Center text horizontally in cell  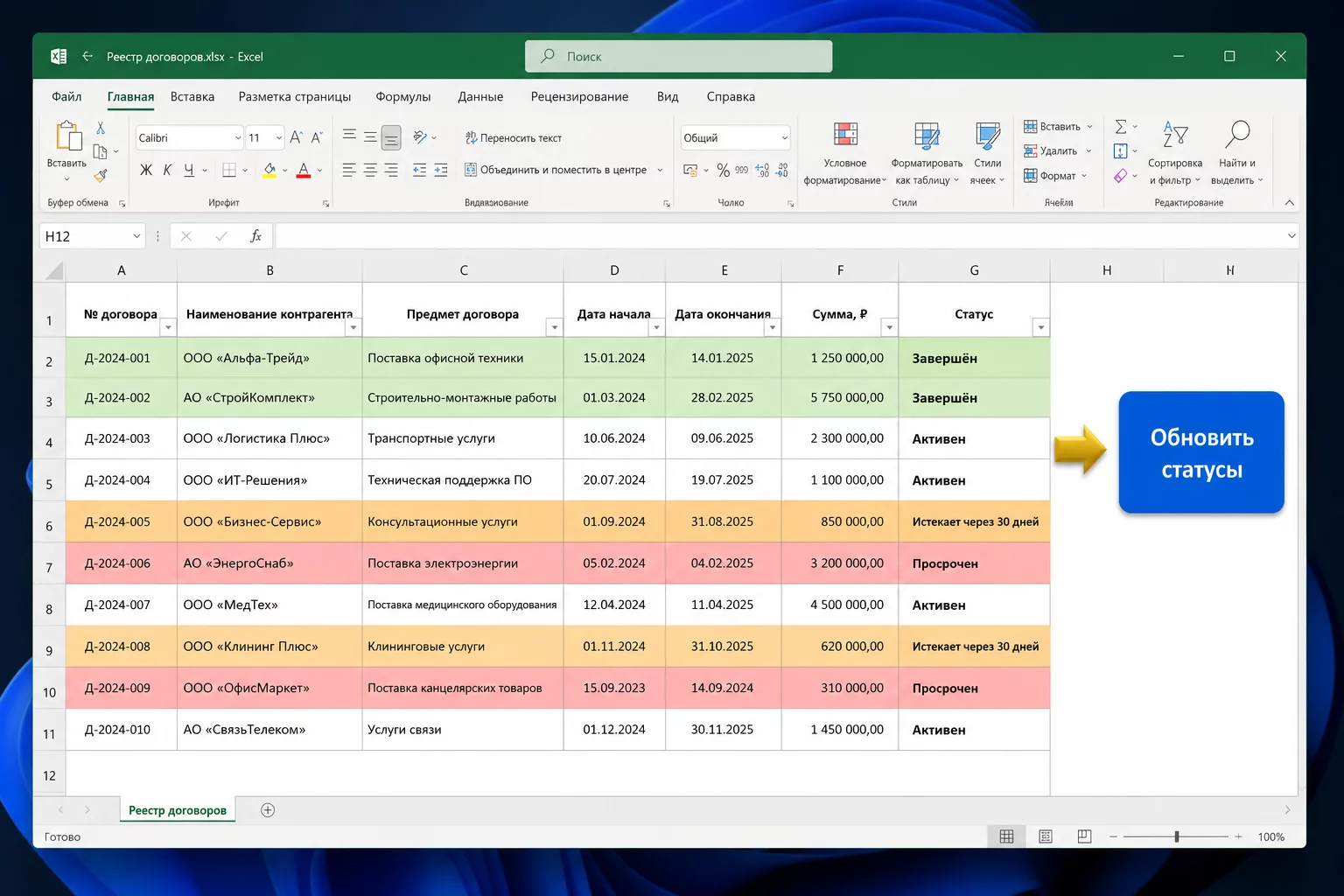[370, 170]
